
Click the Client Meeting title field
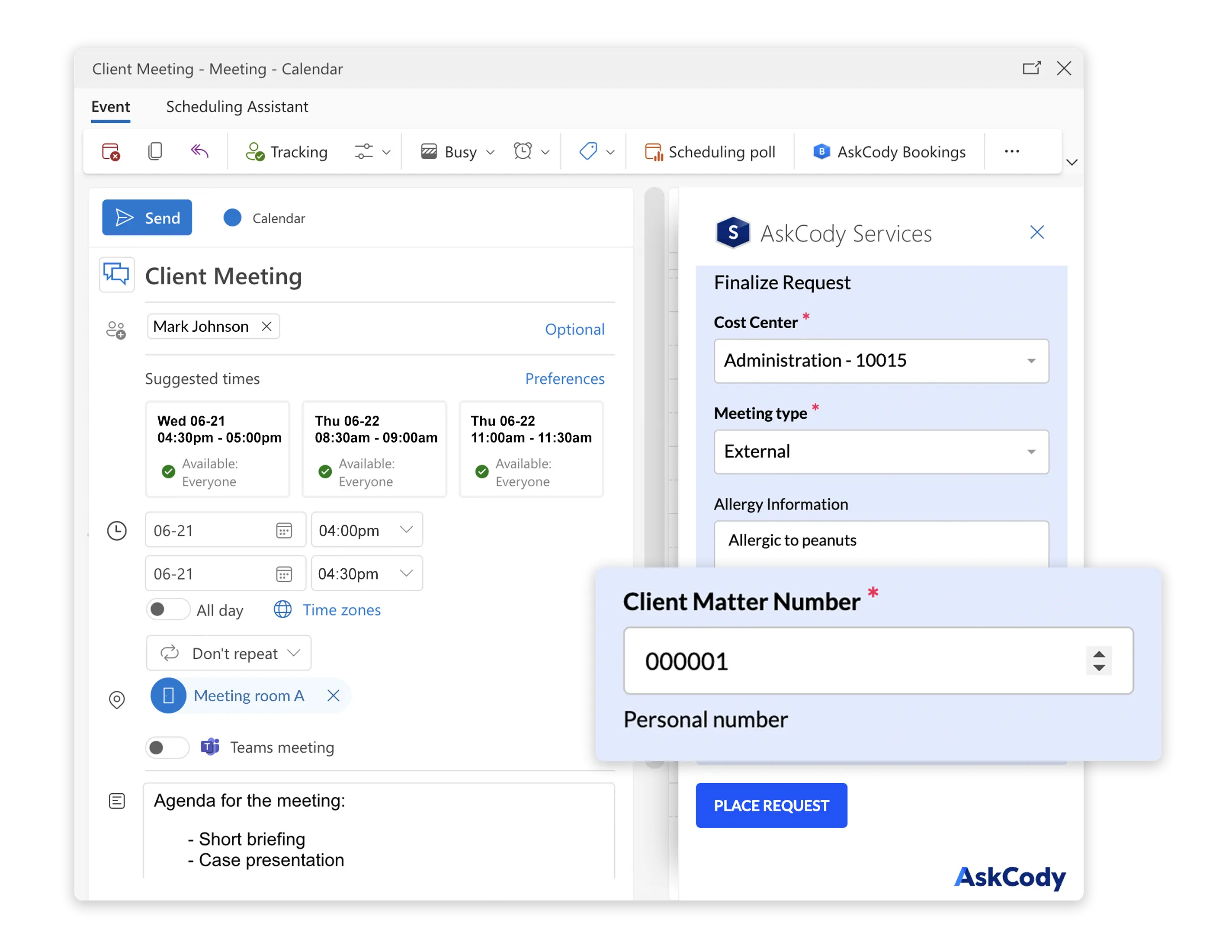click(380, 276)
